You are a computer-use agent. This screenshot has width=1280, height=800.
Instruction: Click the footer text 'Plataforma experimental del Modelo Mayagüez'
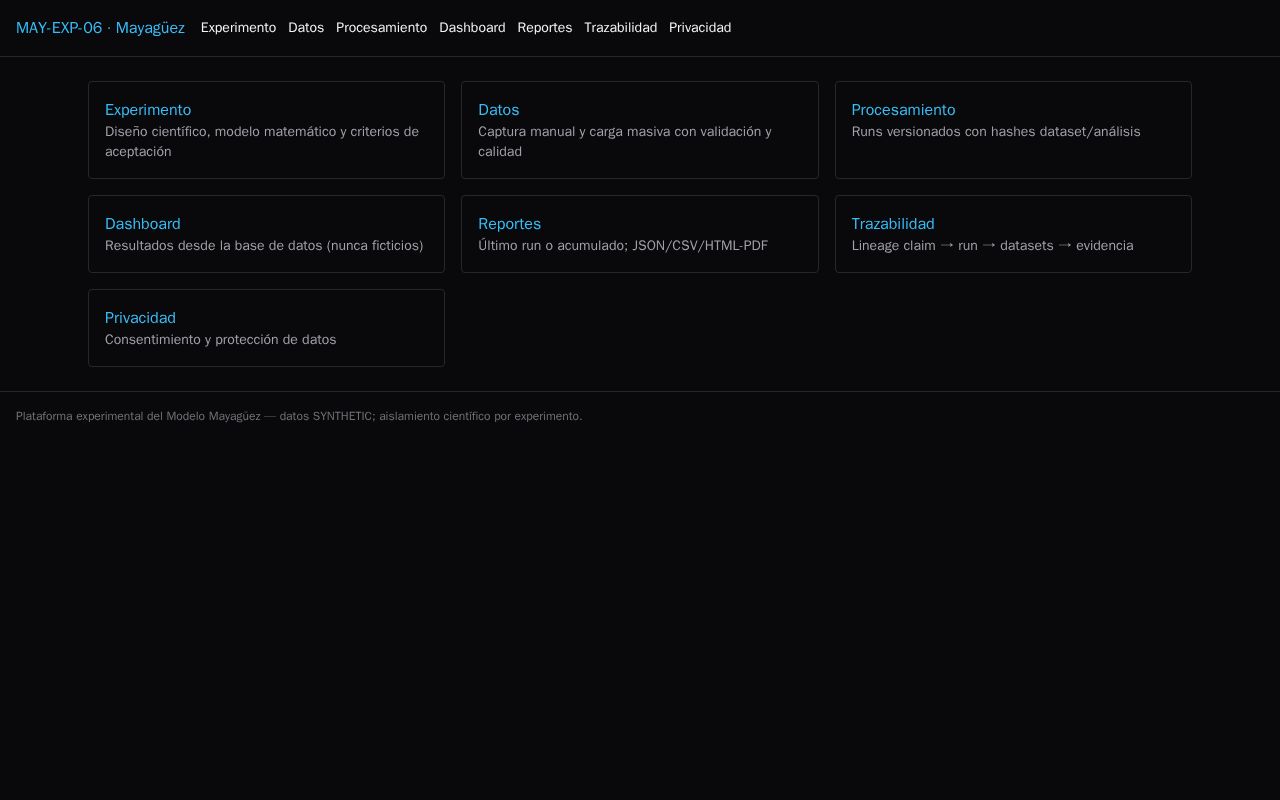click(x=138, y=416)
